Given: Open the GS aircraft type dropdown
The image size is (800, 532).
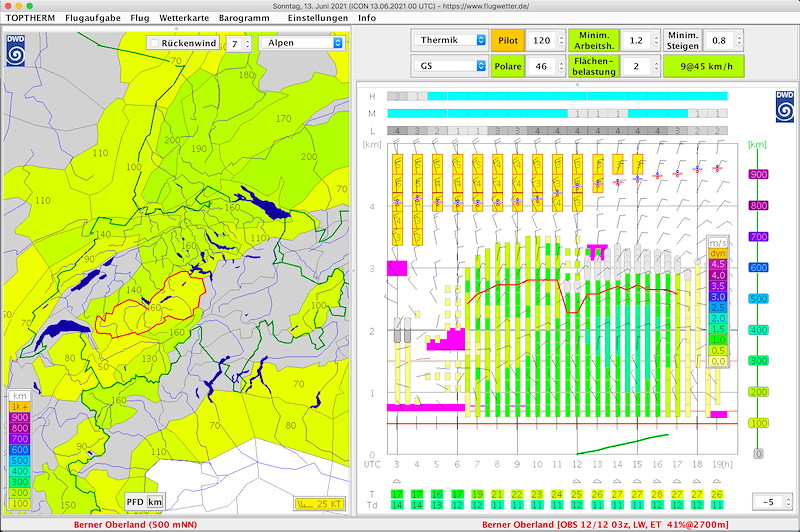Looking at the screenshot, I should [x=449, y=66].
